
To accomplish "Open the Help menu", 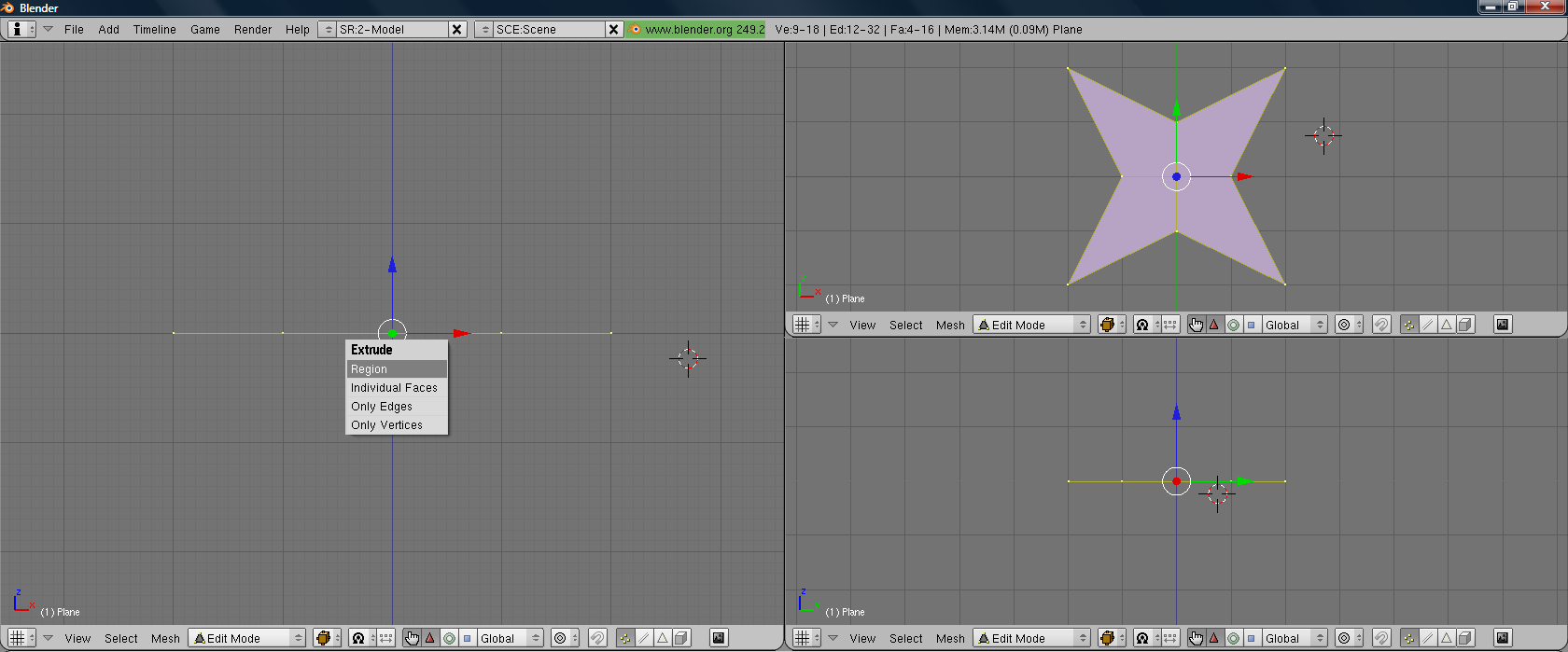I will pyautogui.click(x=298, y=30).
